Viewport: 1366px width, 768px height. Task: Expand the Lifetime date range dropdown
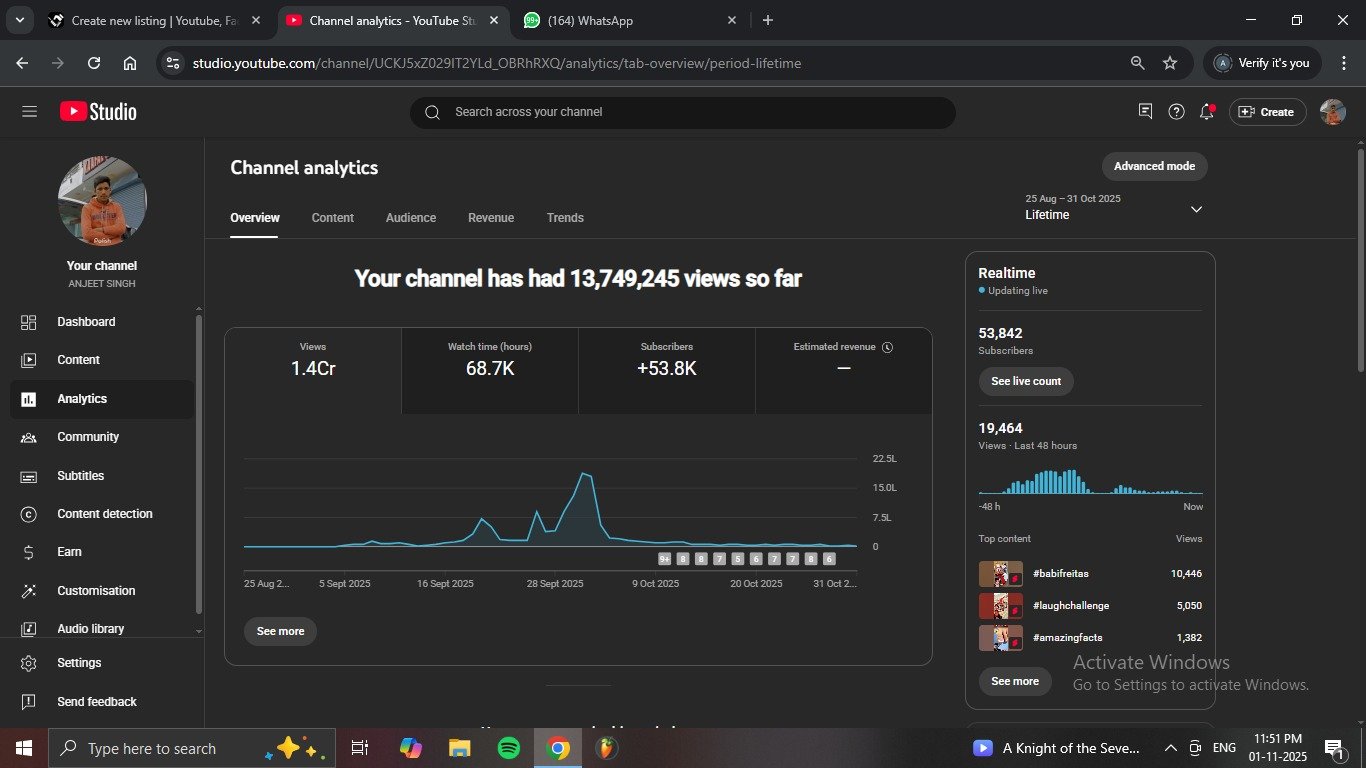pyautogui.click(x=1196, y=209)
